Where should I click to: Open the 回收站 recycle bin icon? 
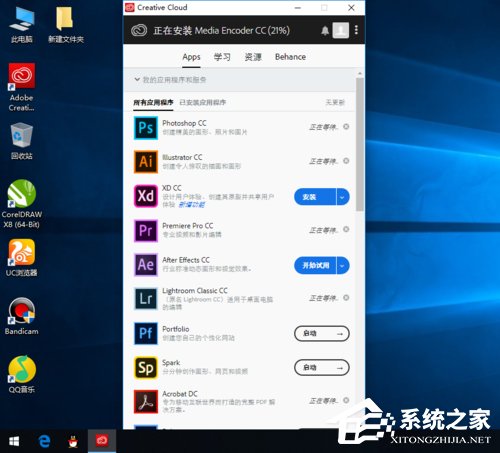[22, 141]
